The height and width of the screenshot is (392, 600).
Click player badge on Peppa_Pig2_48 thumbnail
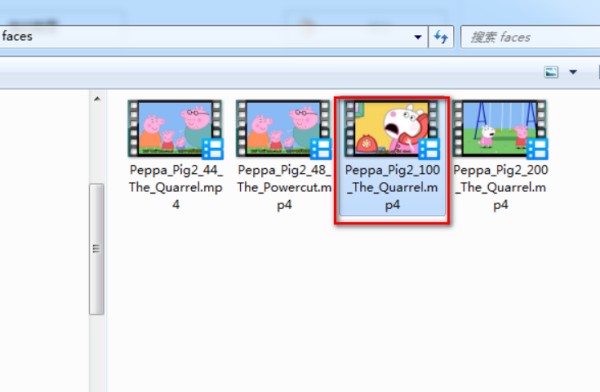[321, 149]
